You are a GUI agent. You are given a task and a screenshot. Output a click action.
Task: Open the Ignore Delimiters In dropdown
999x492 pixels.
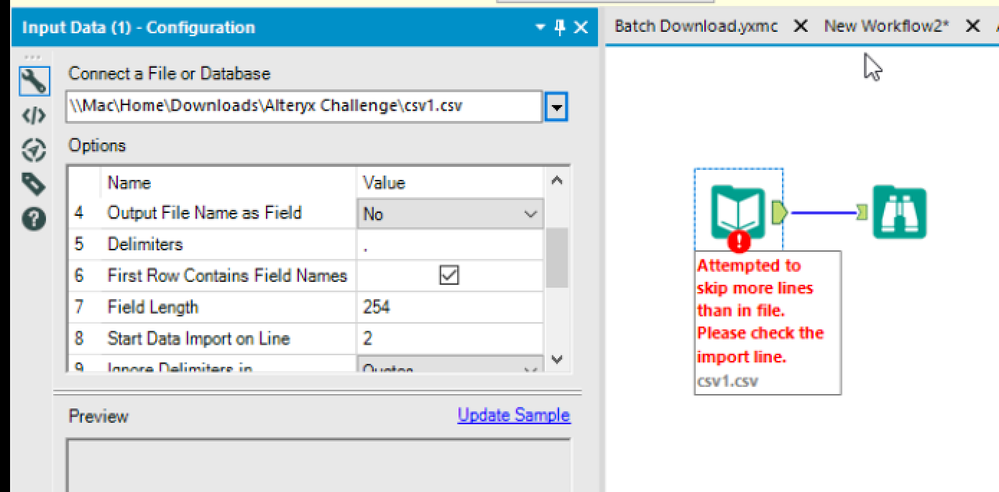pyautogui.click(x=450, y=366)
